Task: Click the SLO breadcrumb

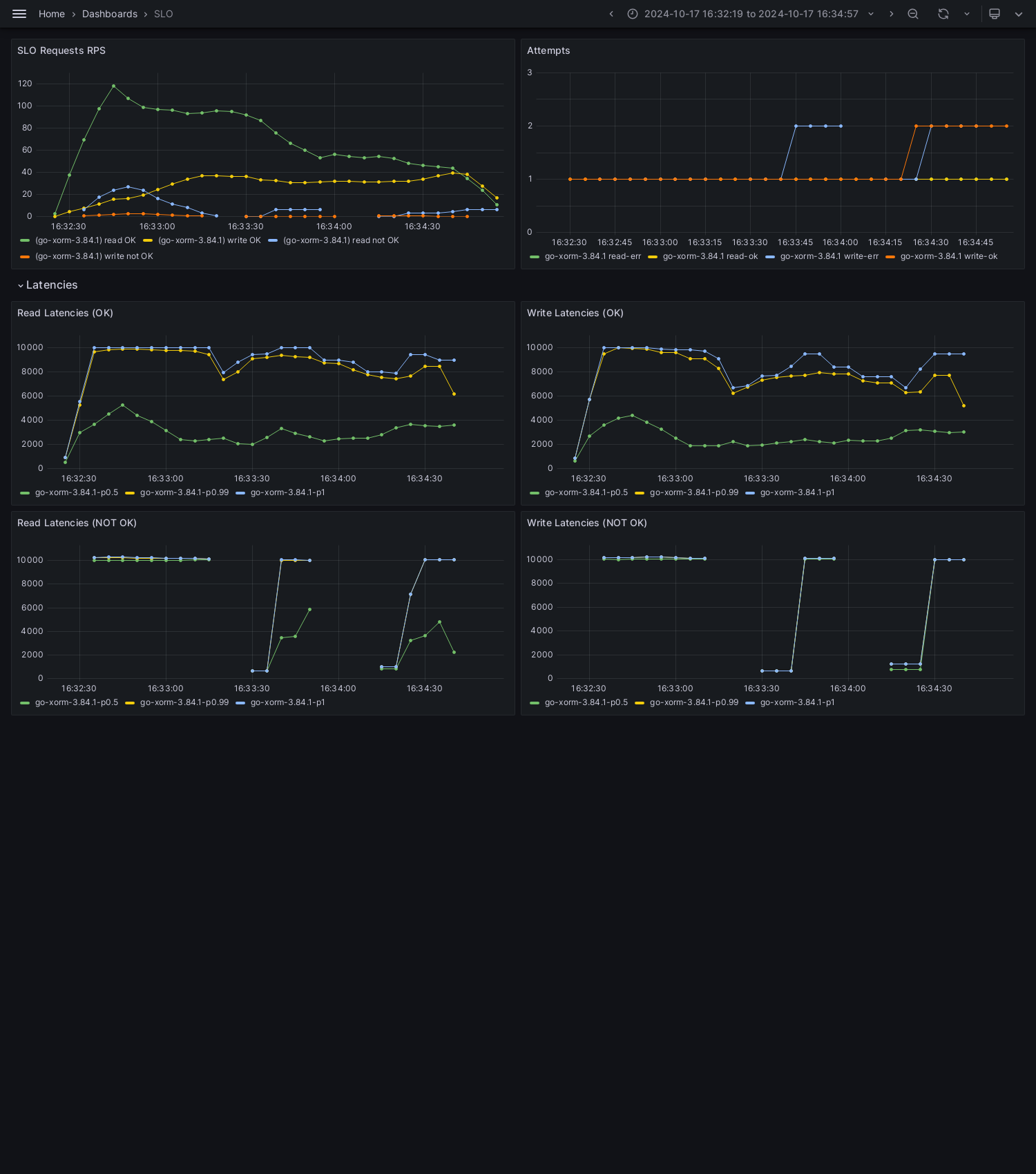Action: coord(164,14)
